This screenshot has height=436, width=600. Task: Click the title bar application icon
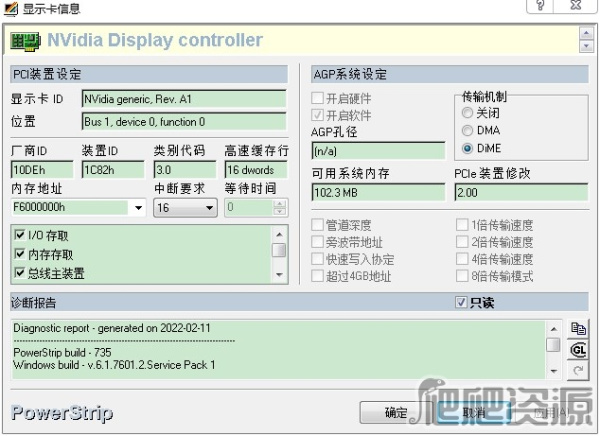(x=11, y=8)
